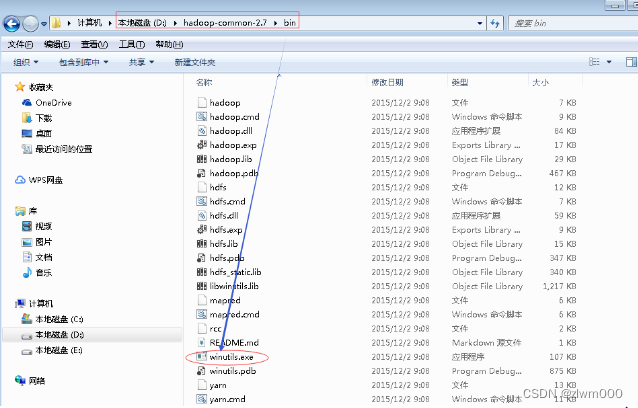Viewport: 638px width, 408px height.
Task: Open the address bar history dropdown
Action: pyautogui.click(x=480, y=23)
